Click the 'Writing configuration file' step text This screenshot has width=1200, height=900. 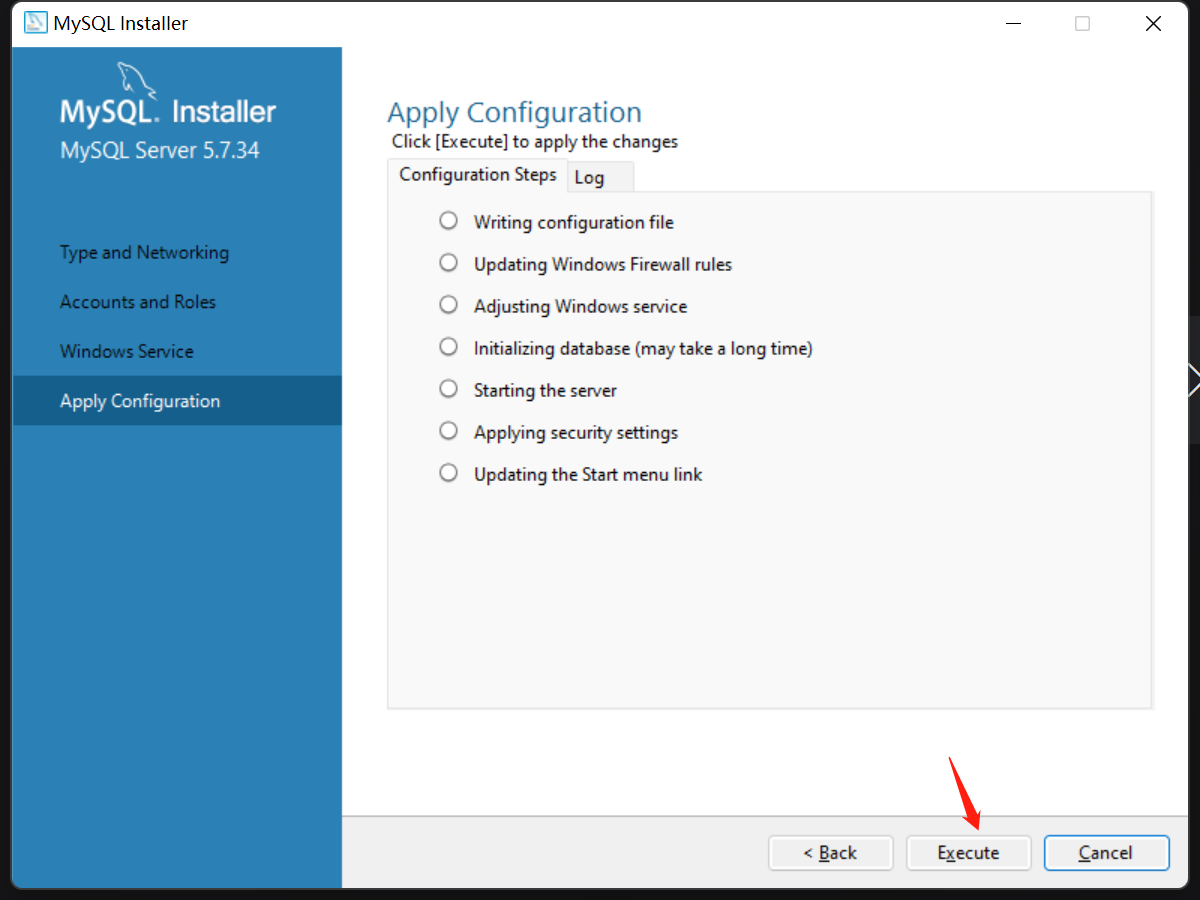(x=574, y=223)
